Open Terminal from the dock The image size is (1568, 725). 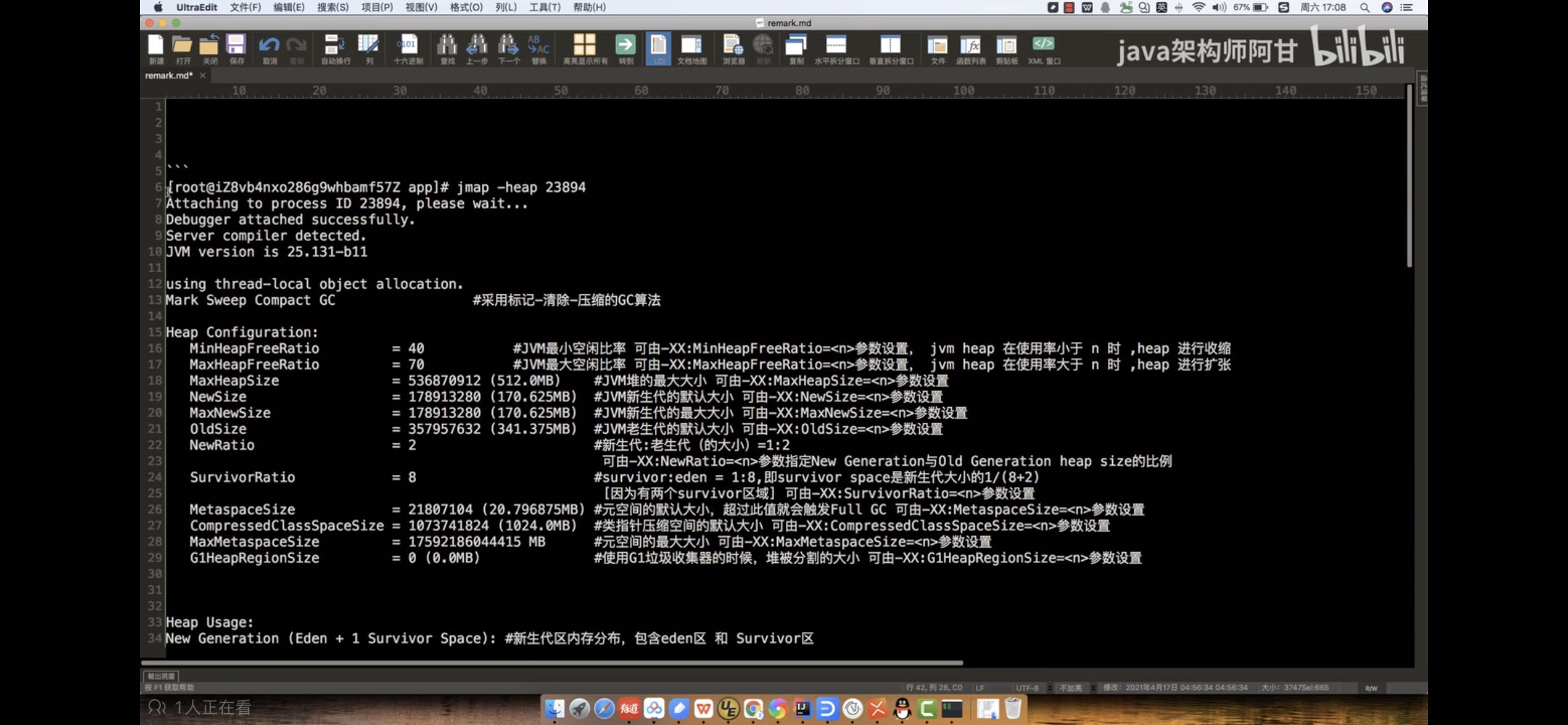[952, 708]
